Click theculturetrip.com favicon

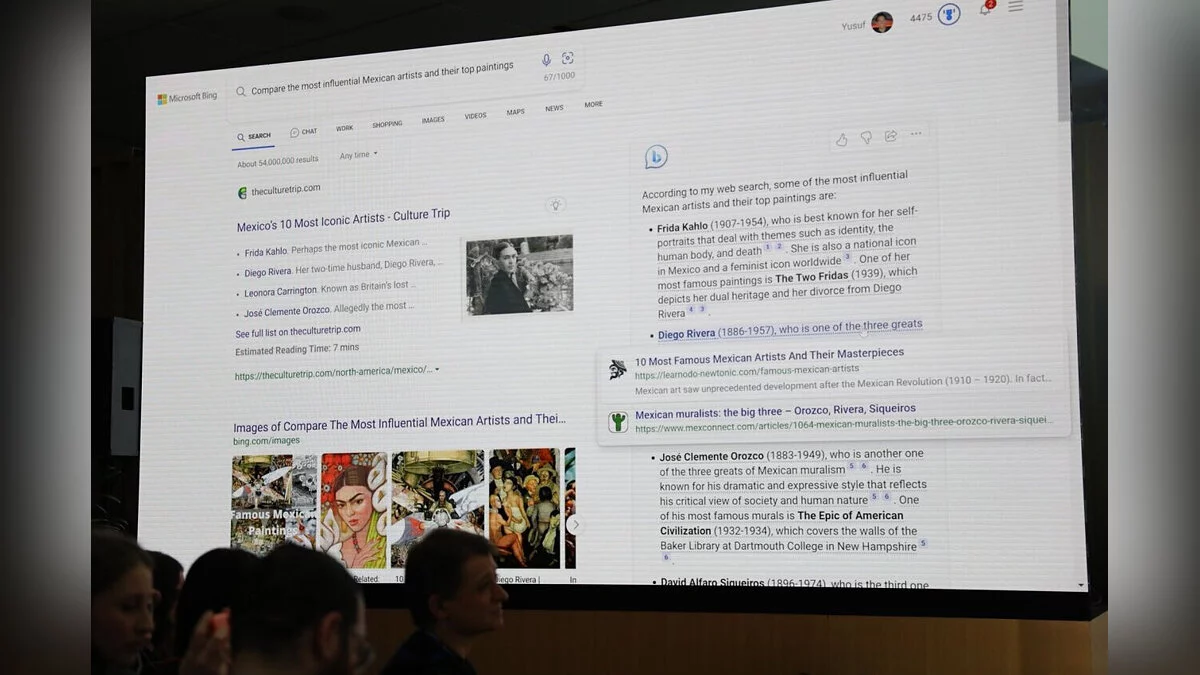click(242, 192)
